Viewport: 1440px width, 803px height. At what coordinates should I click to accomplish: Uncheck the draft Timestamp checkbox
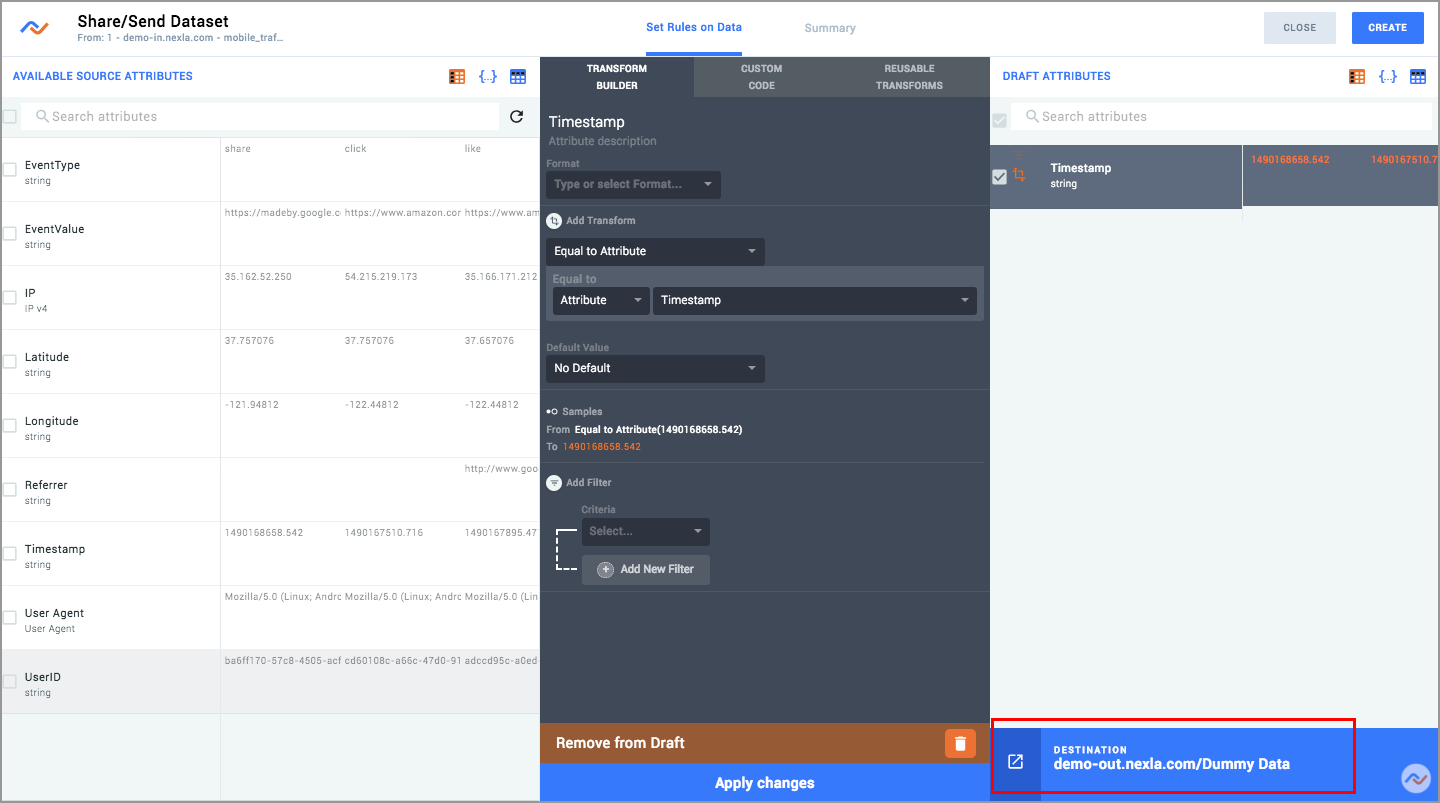[999, 177]
